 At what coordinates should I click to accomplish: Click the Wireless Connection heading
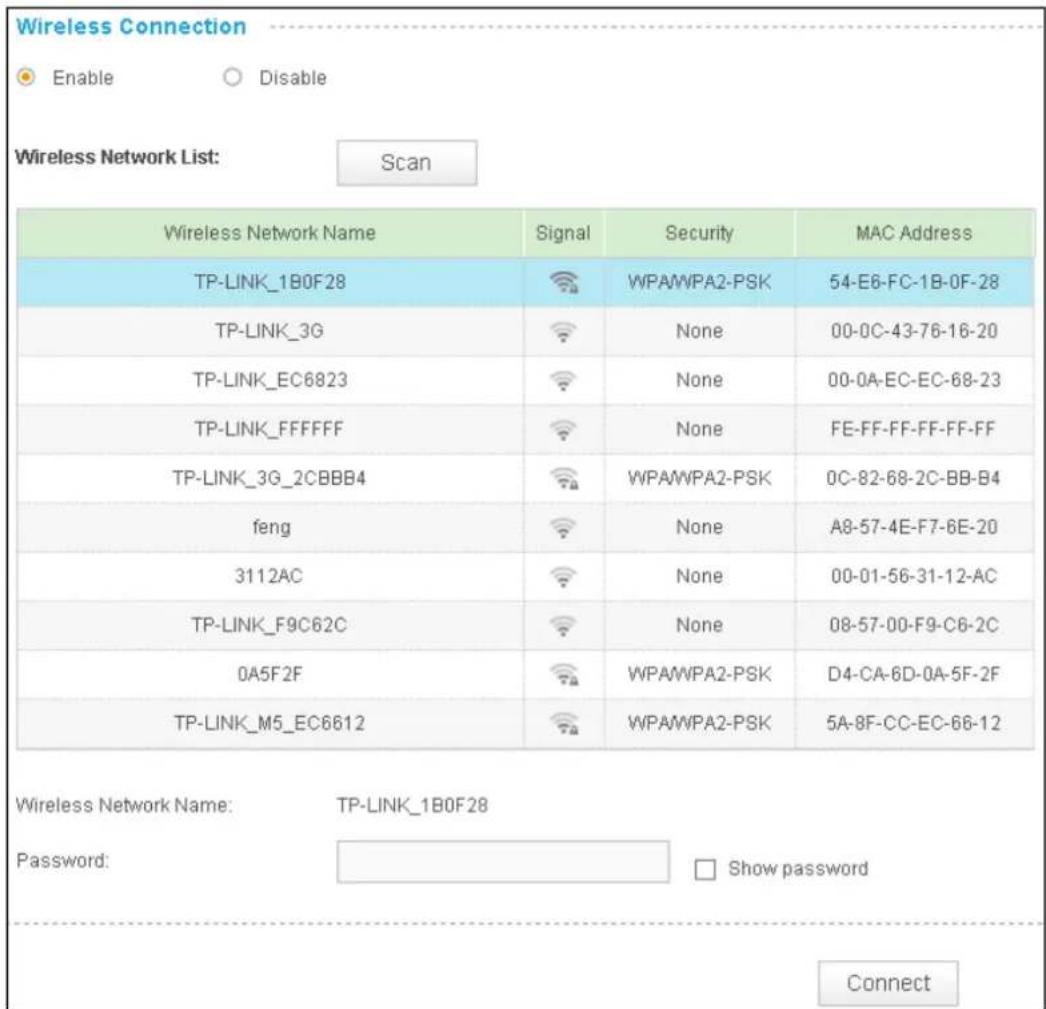point(131,27)
